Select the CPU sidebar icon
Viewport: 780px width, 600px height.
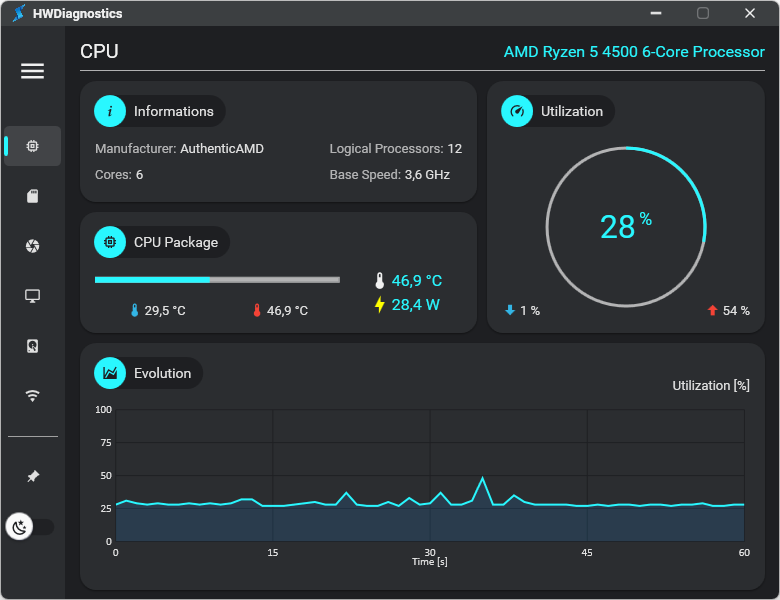coord(32,146)
